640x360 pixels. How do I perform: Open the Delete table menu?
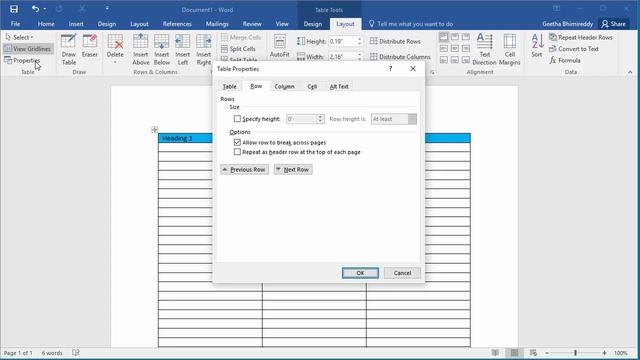click(115, 49)
